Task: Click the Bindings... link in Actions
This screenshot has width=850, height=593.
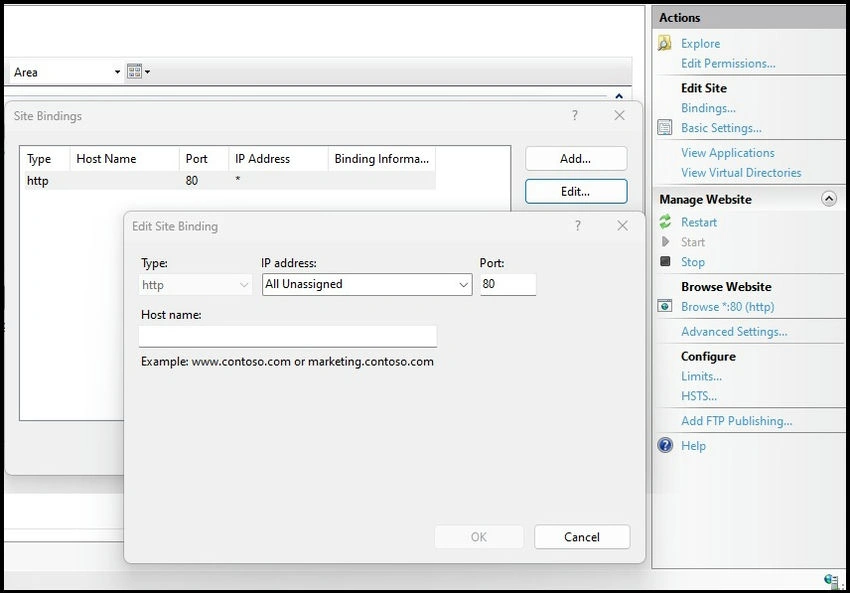Action: click(709, 108)
